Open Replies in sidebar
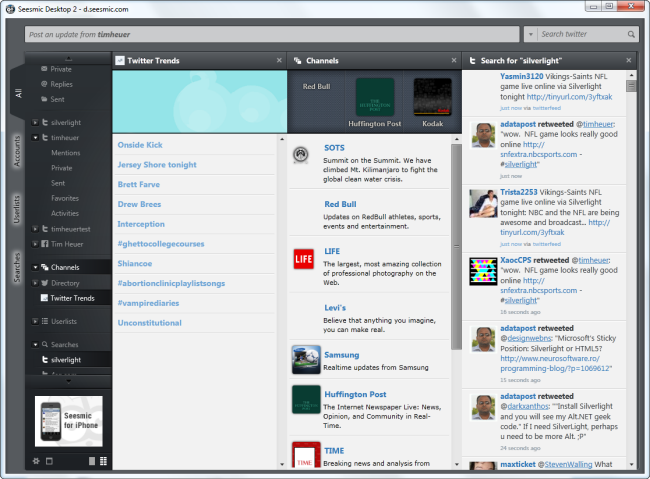 61,84
